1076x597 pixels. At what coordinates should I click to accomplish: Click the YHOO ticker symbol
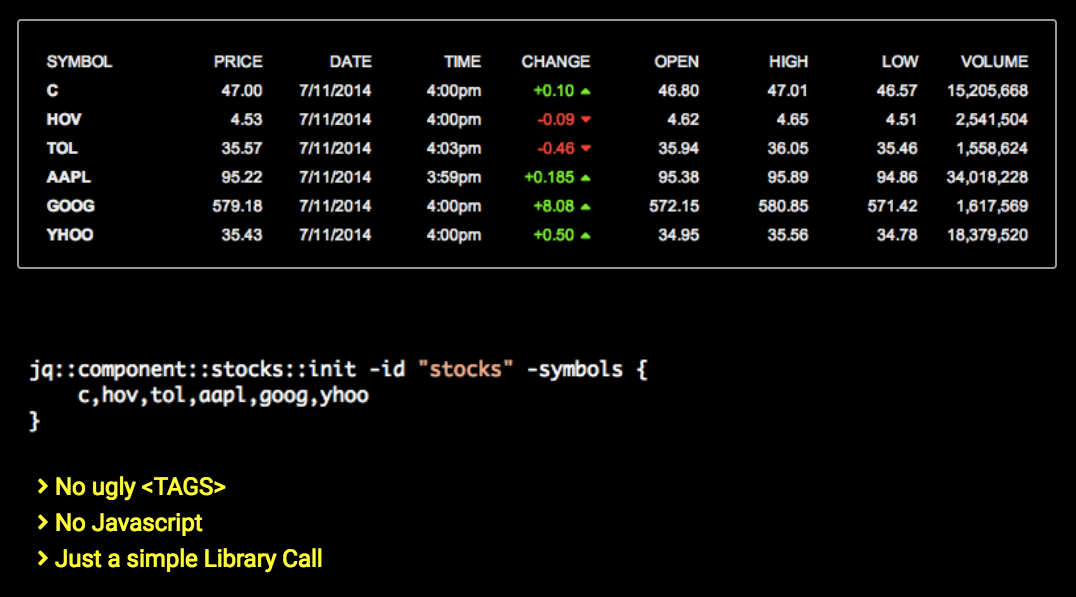point(69,235)
